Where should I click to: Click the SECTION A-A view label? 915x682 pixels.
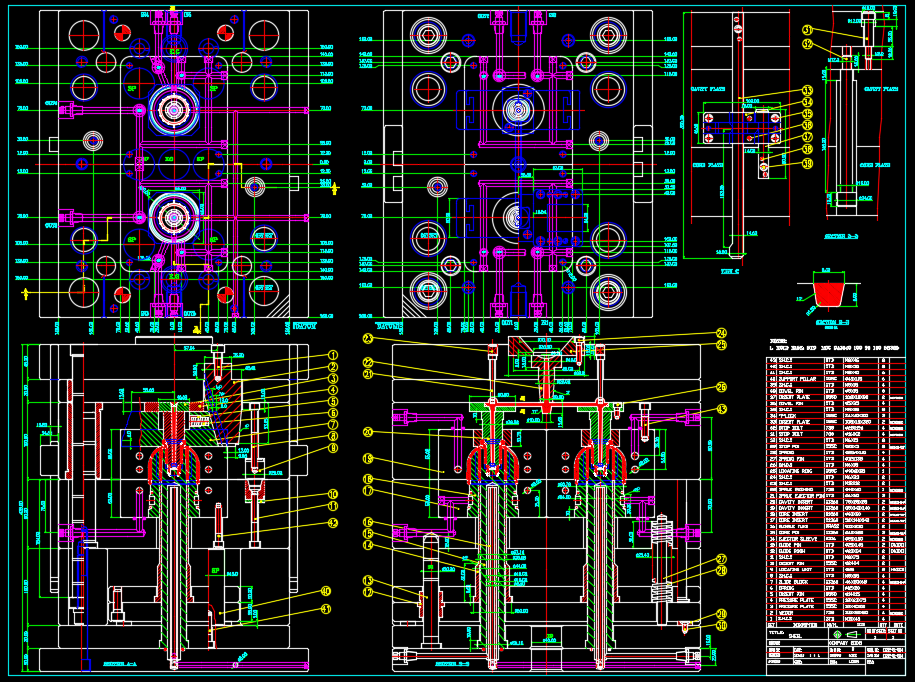pyautogui.click(x=121, y=664)
